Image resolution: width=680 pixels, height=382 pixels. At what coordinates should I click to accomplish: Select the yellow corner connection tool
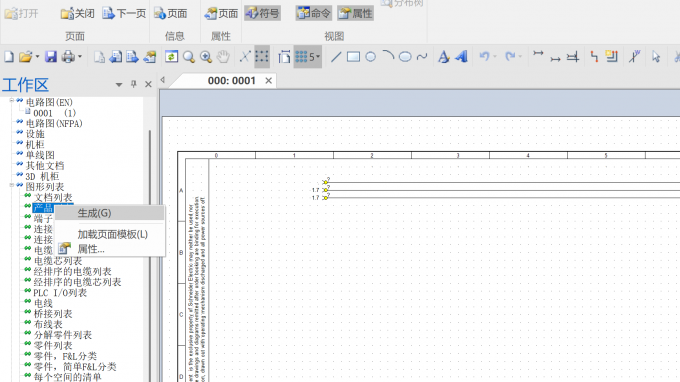pyautogui.click(x=612, y=56)
